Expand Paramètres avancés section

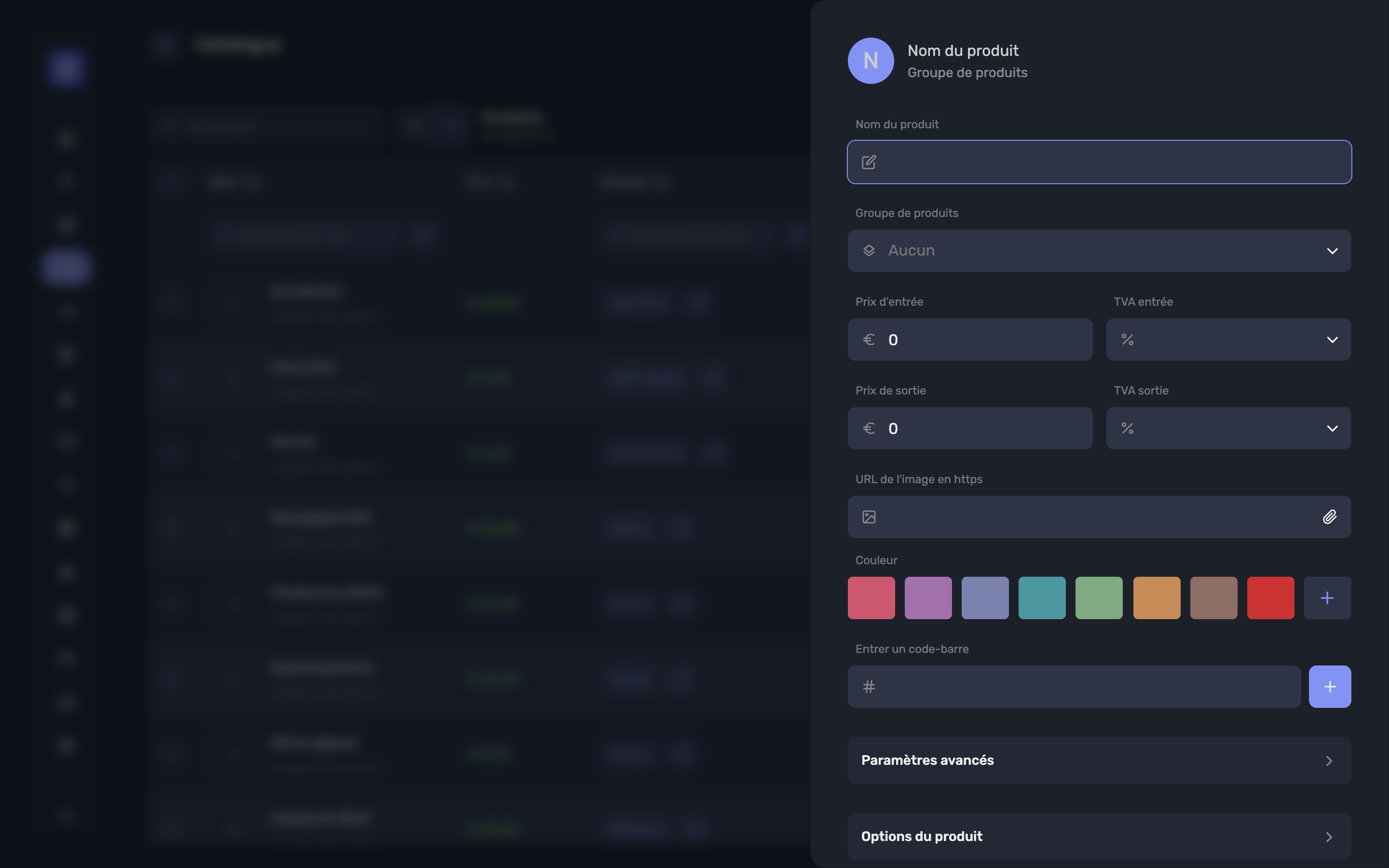pyautogui.click(x=1099, y=760)
